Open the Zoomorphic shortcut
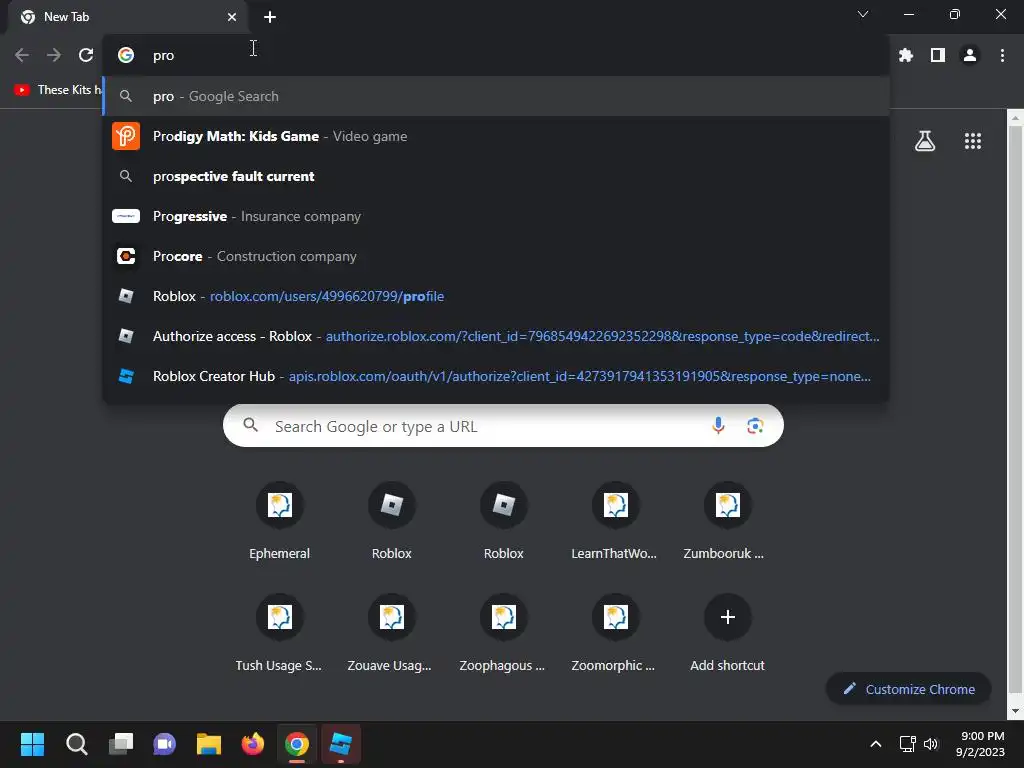 615,633
